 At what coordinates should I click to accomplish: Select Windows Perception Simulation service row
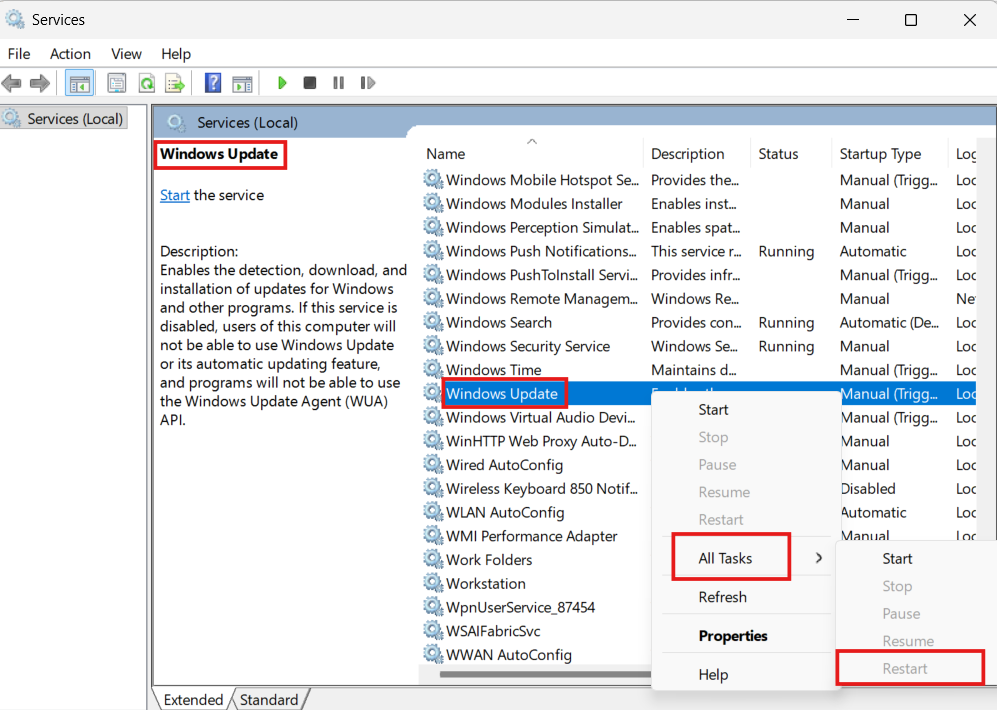tap(698, 228)
